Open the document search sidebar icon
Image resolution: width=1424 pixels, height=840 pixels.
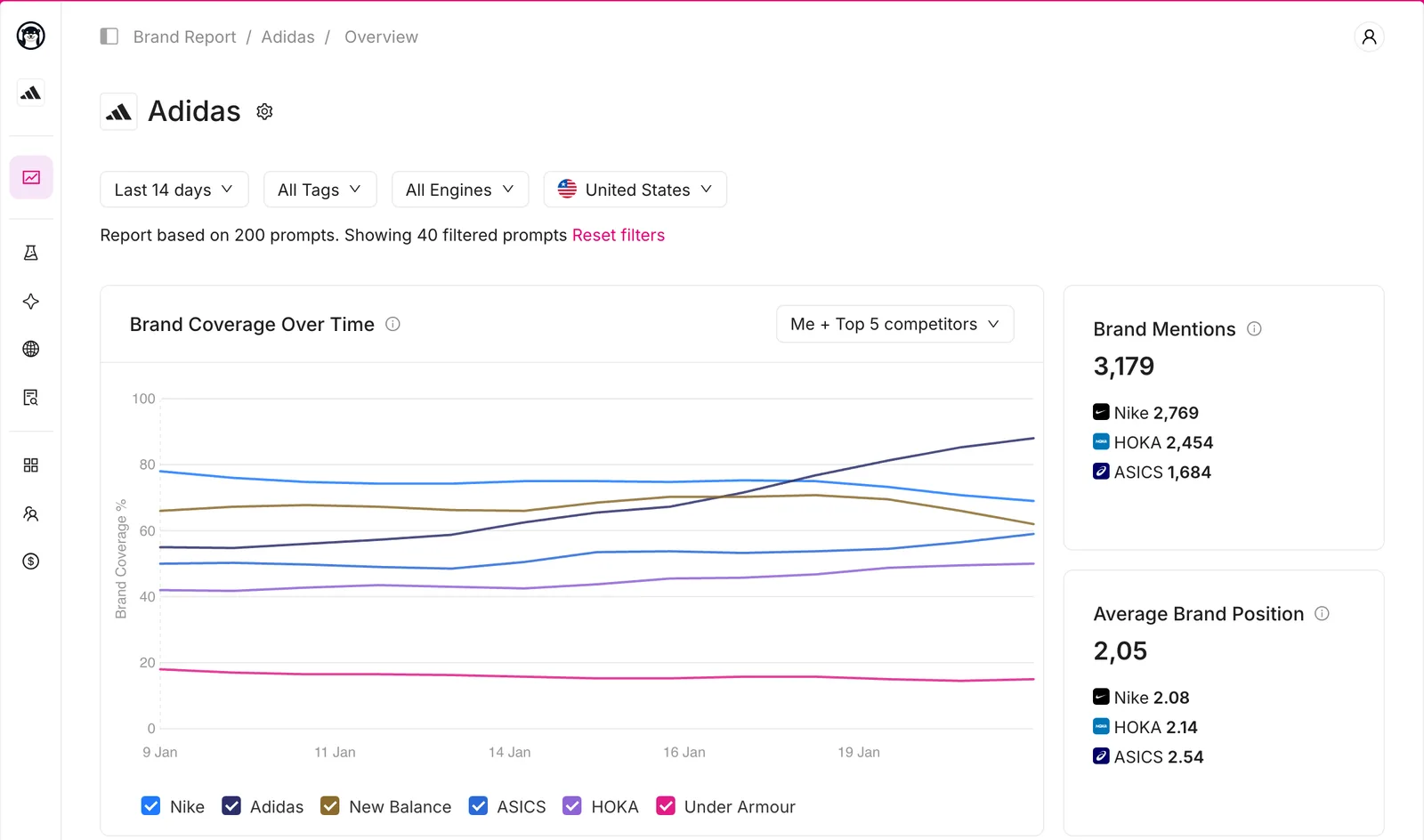[x=31, y=397]
